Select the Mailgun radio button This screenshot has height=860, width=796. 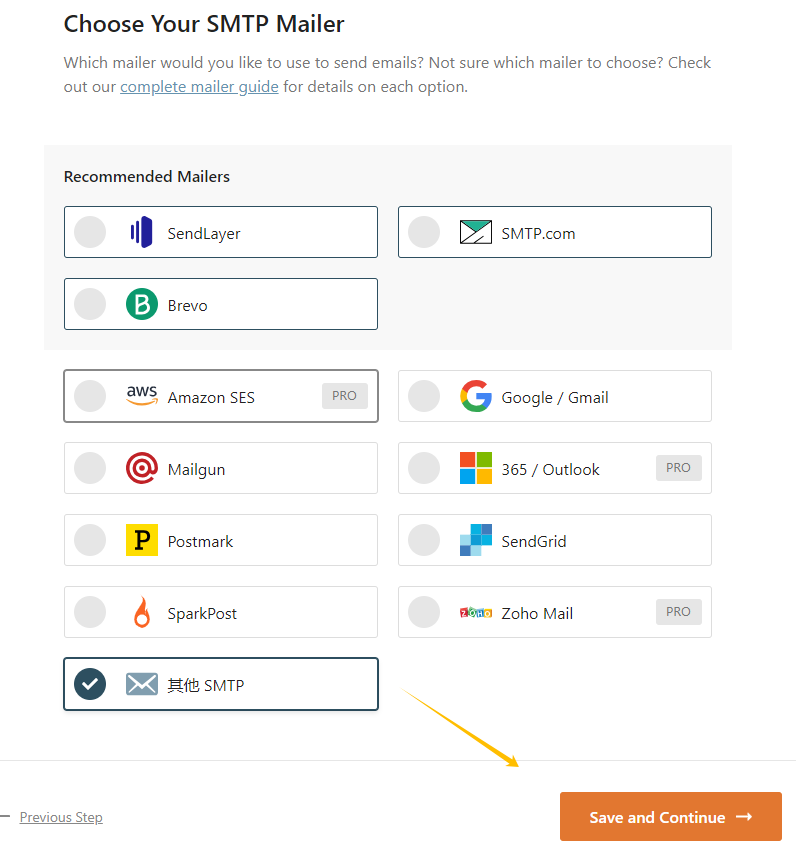pyautogui.click(x=90, y=468)
